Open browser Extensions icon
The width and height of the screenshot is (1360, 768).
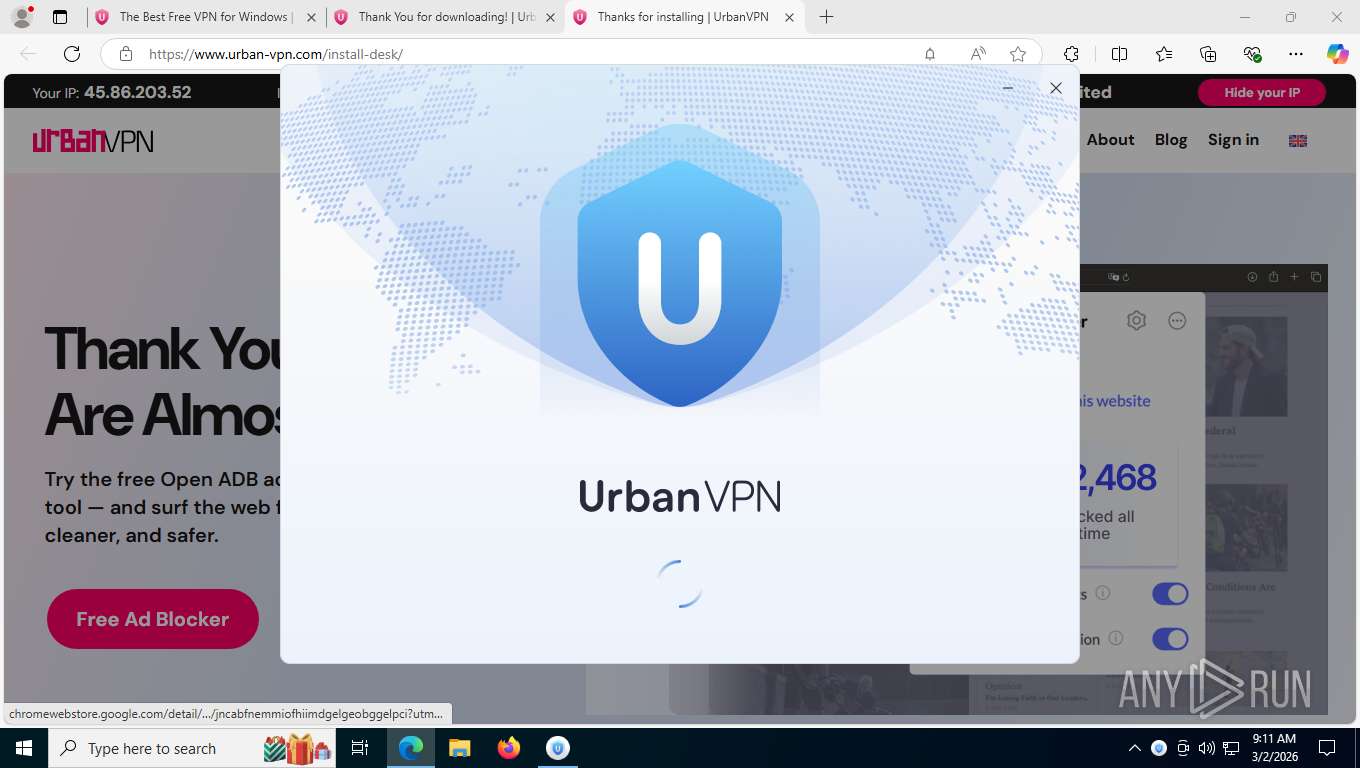1071,54
